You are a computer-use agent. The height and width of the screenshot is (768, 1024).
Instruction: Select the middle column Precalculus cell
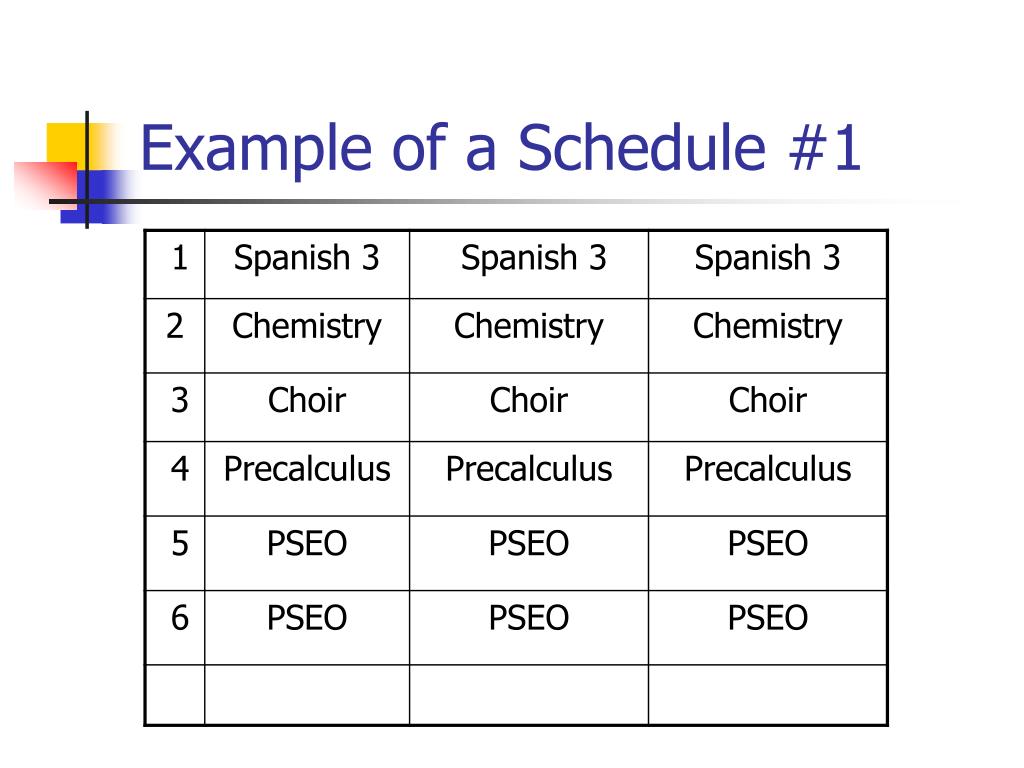pos(529,479)
